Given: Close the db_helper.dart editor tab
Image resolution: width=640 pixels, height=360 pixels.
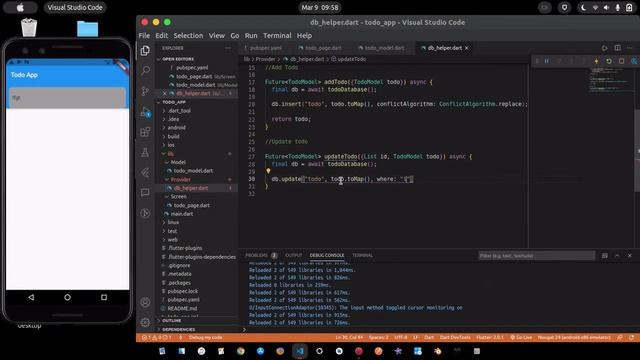Looking at the screenshot, I should (467, 48).
